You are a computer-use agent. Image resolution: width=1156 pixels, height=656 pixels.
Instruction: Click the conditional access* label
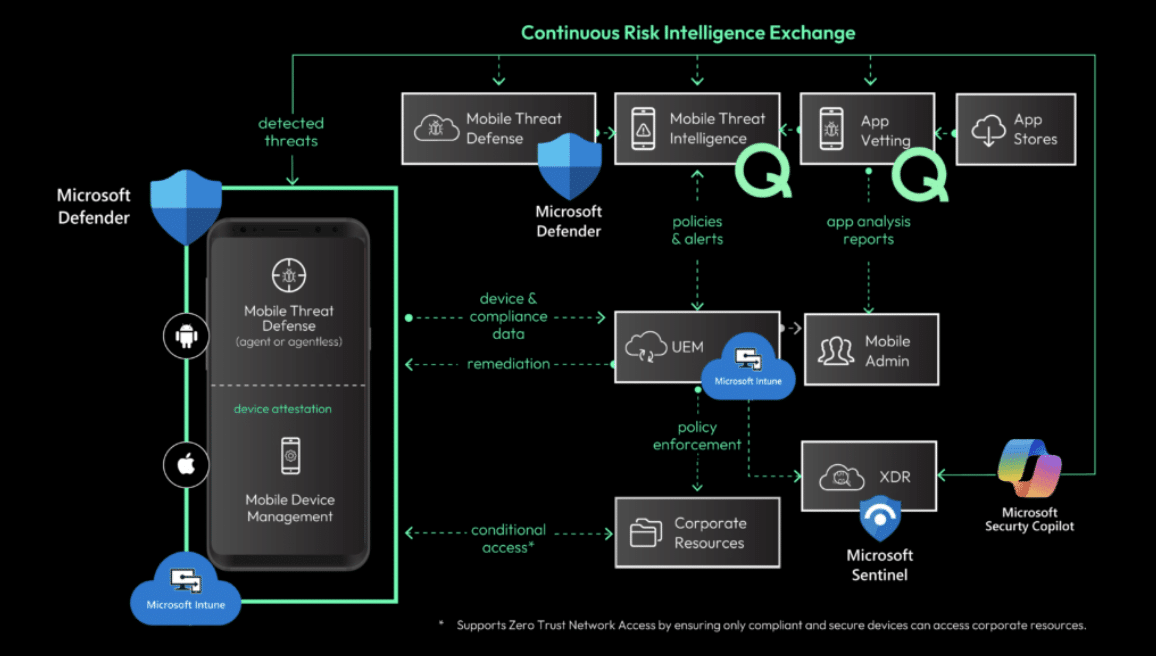tap(509, 539)
